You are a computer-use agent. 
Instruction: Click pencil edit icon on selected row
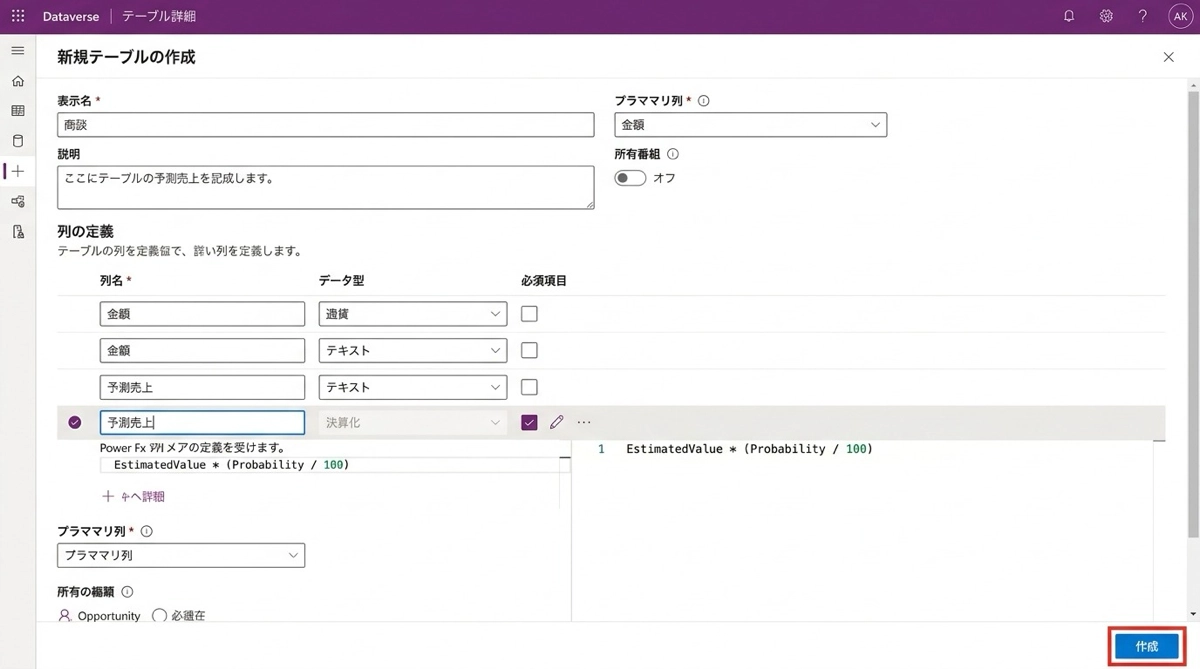[557, 423]
